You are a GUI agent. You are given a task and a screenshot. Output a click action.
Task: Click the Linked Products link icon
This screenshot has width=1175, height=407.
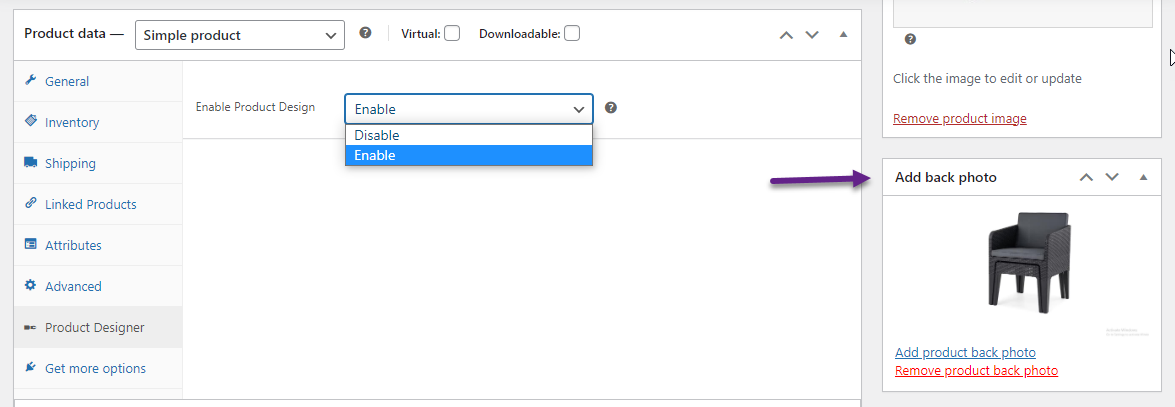click(x=31, y=203)
